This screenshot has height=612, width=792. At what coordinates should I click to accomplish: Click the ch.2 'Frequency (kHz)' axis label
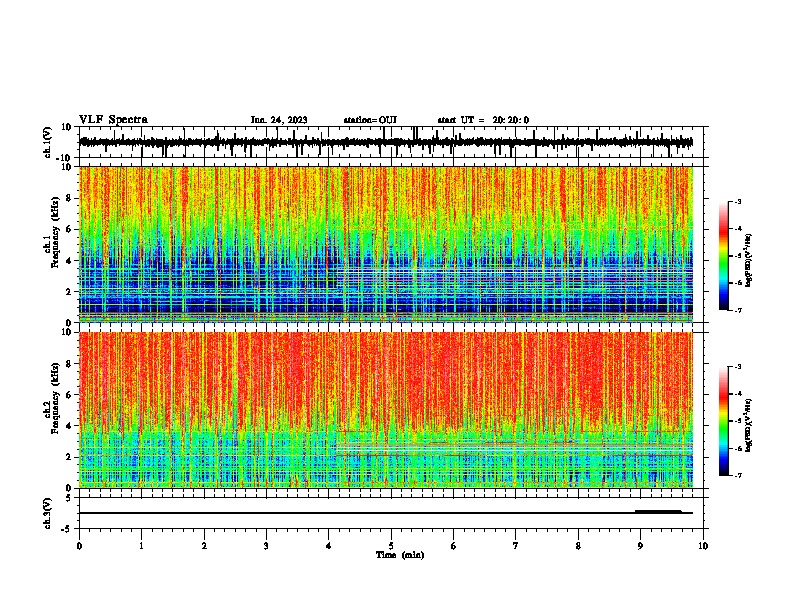(55, 398)
